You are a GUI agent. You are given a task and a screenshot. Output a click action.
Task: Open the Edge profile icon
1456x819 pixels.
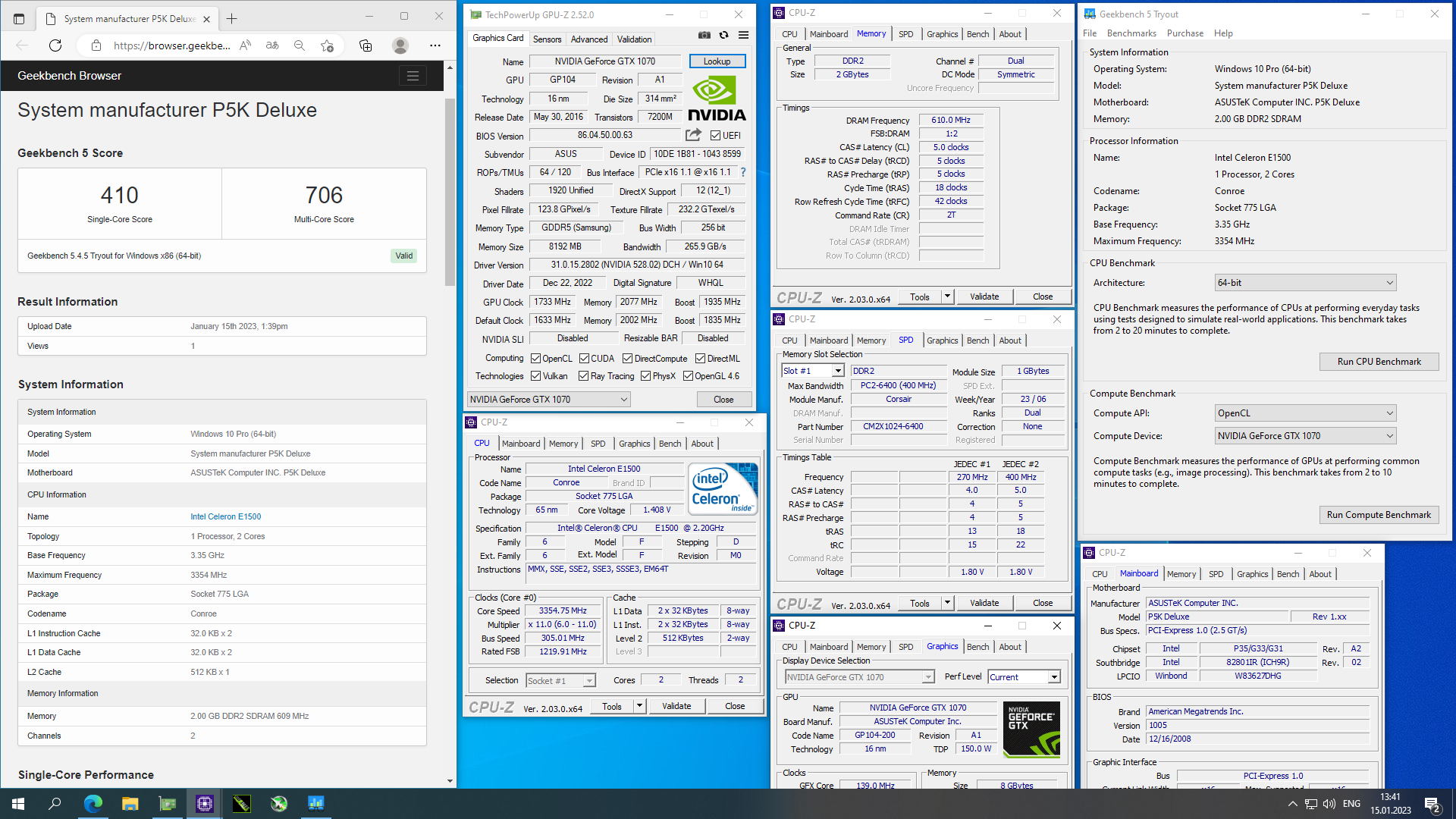click(x=400, y=45)
